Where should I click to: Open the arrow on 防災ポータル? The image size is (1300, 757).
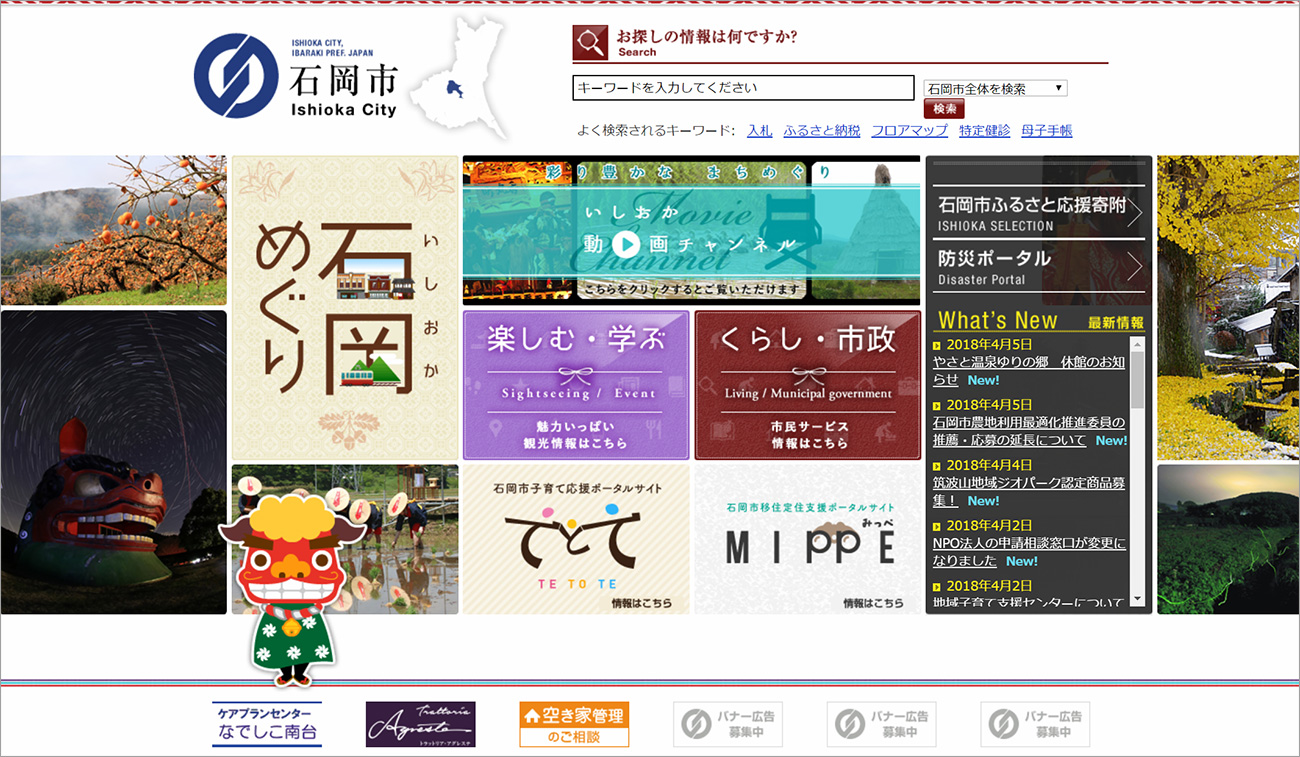(1134, 266)
